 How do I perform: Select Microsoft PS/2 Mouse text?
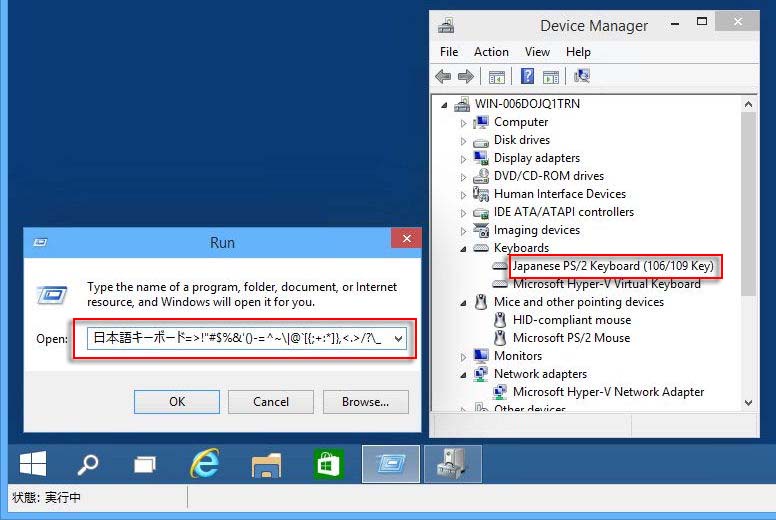[x=572, y=338]
